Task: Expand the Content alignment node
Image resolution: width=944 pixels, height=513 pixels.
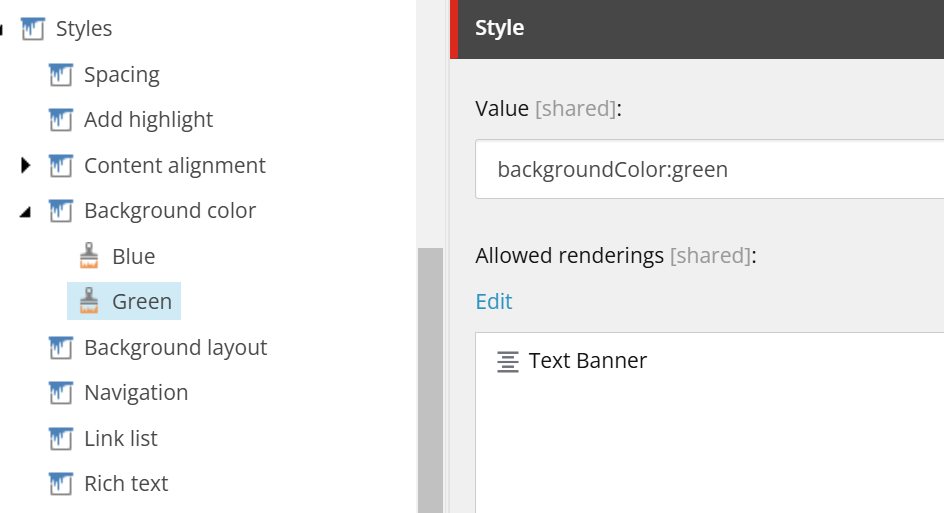Action: [26, 166]
